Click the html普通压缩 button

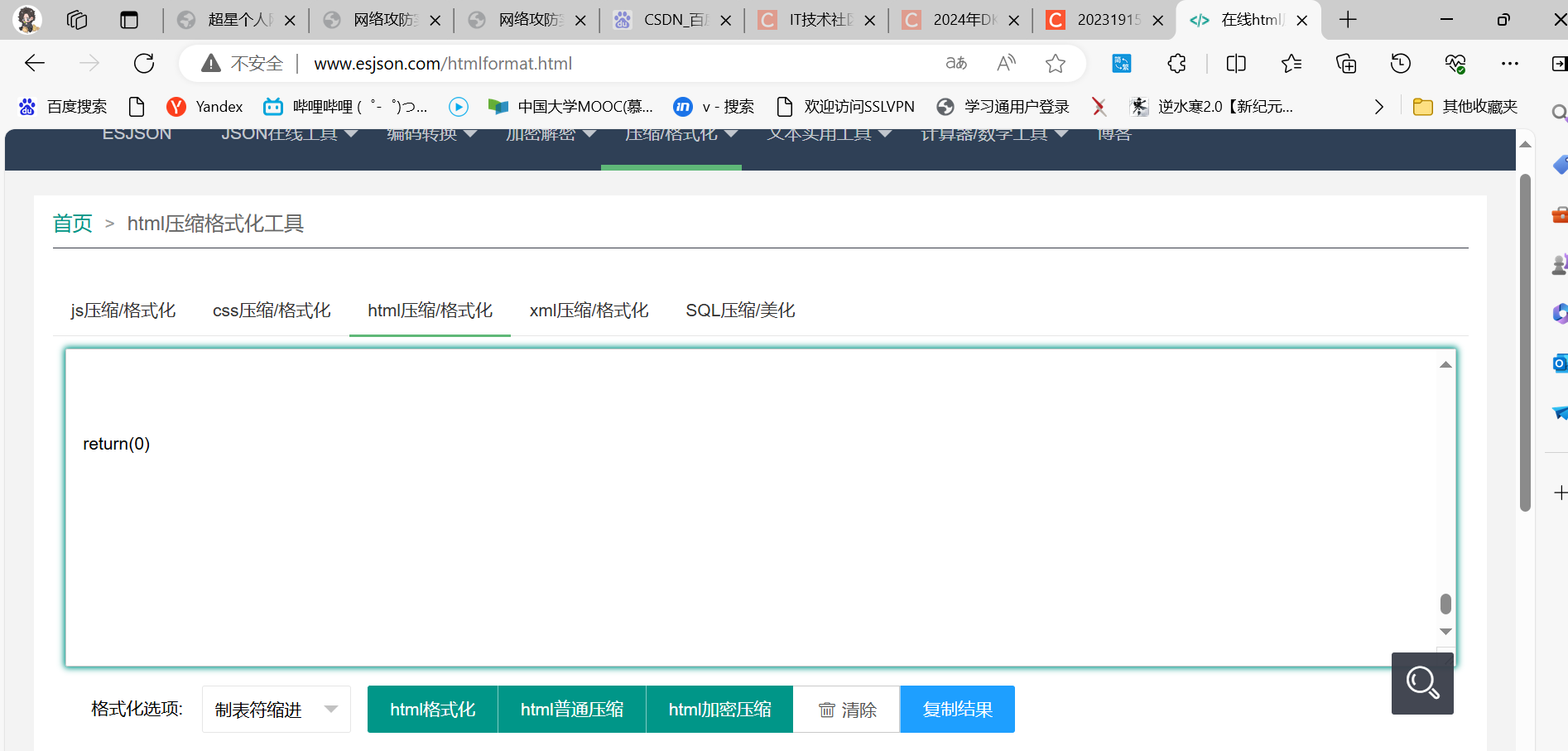coord(572,710)
